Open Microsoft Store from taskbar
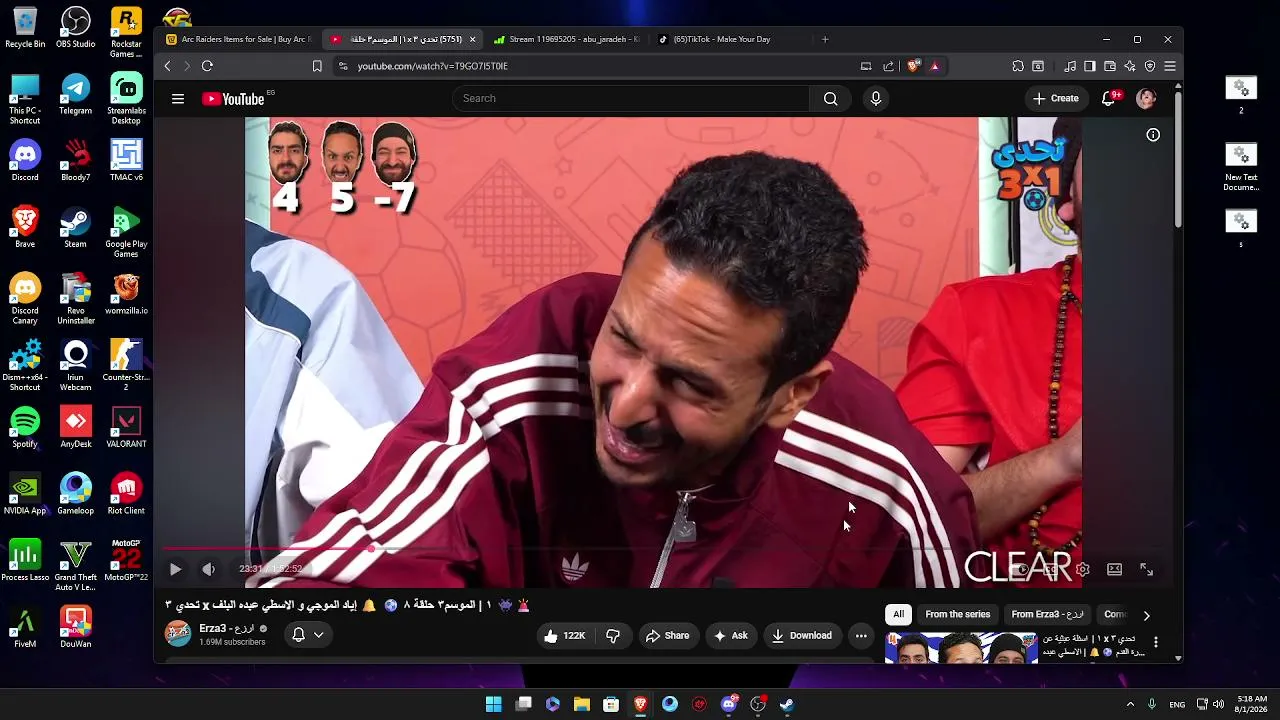The width and height of the screenshot is (1280, 720). pyautogui.click(x=611, y=704)
